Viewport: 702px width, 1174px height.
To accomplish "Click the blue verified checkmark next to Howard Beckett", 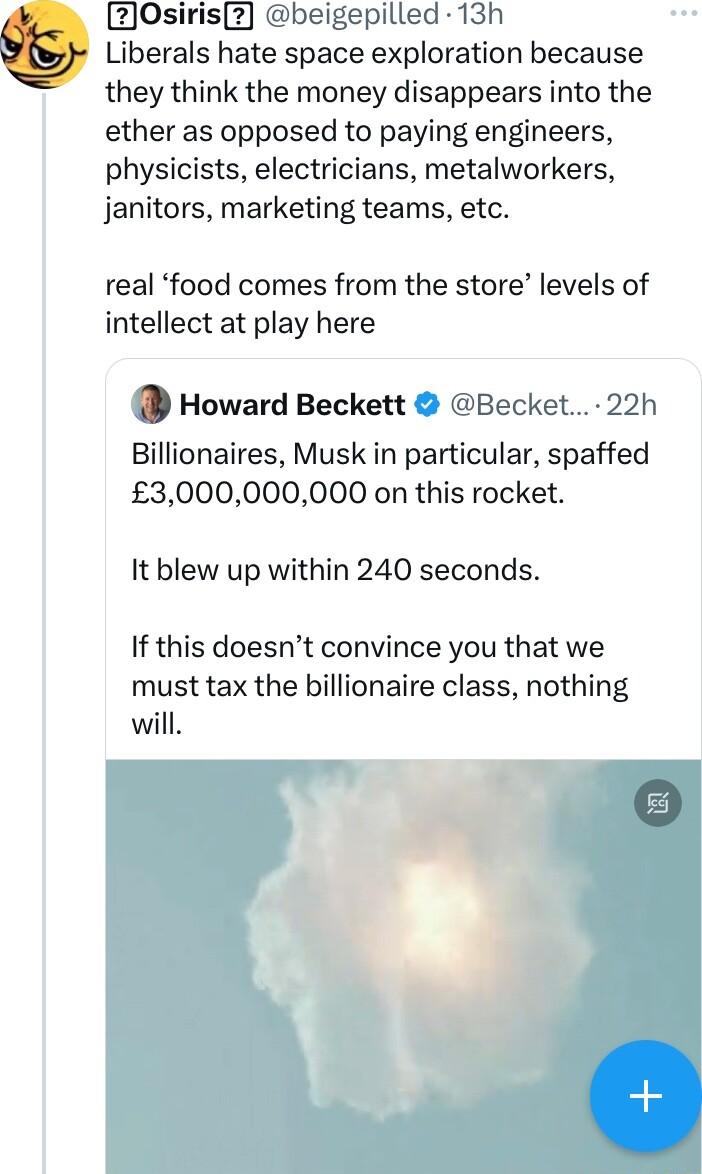I will click(426, 404).
